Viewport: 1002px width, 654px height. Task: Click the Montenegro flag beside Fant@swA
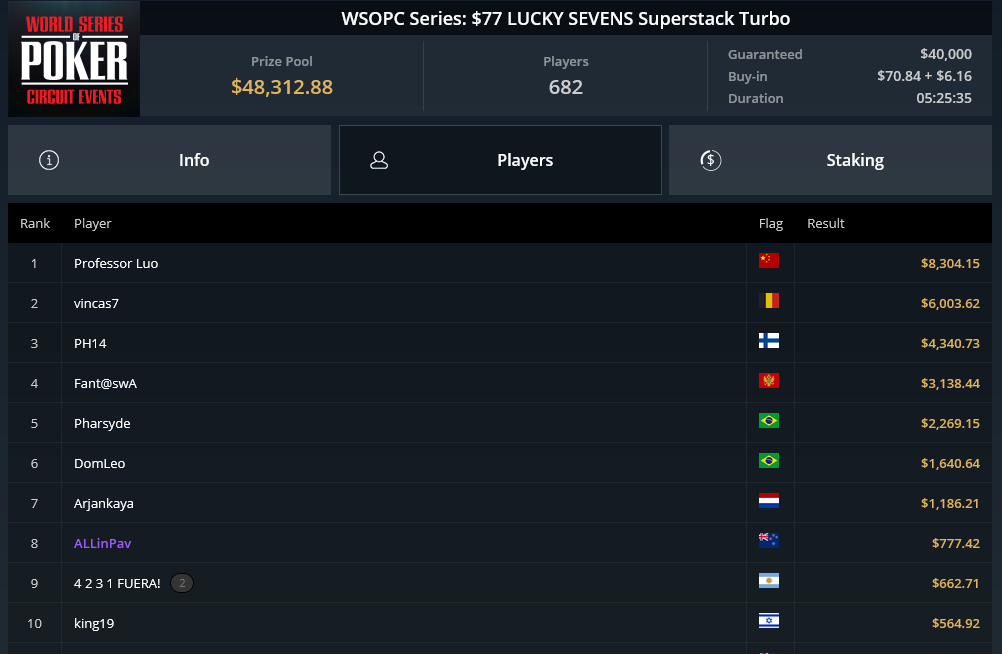(769, 381)
